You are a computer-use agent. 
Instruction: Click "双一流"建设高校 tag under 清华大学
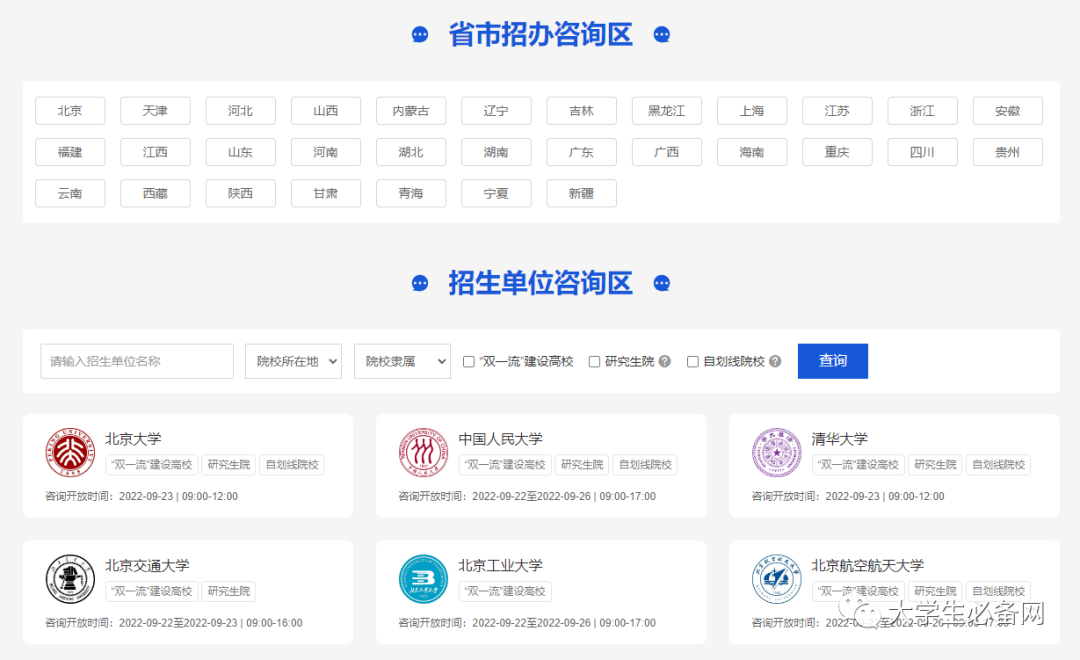(x=858, y=464)
